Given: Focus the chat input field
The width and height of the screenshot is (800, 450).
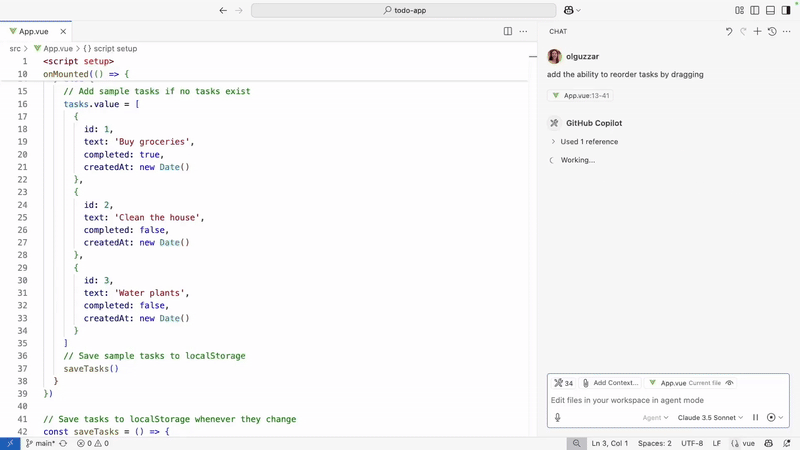Looking at the screenshot, I should (668, 400).
